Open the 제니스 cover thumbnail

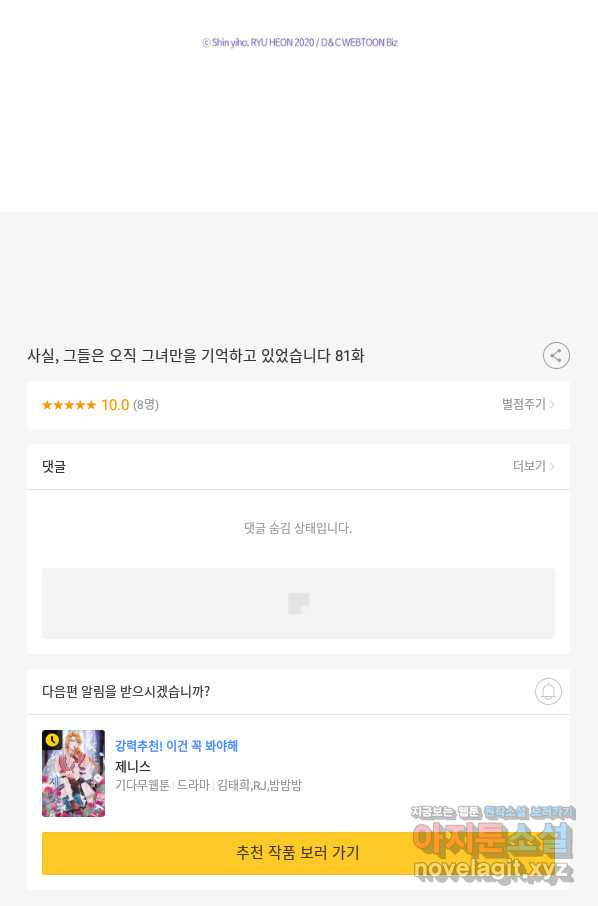[73, 773]
